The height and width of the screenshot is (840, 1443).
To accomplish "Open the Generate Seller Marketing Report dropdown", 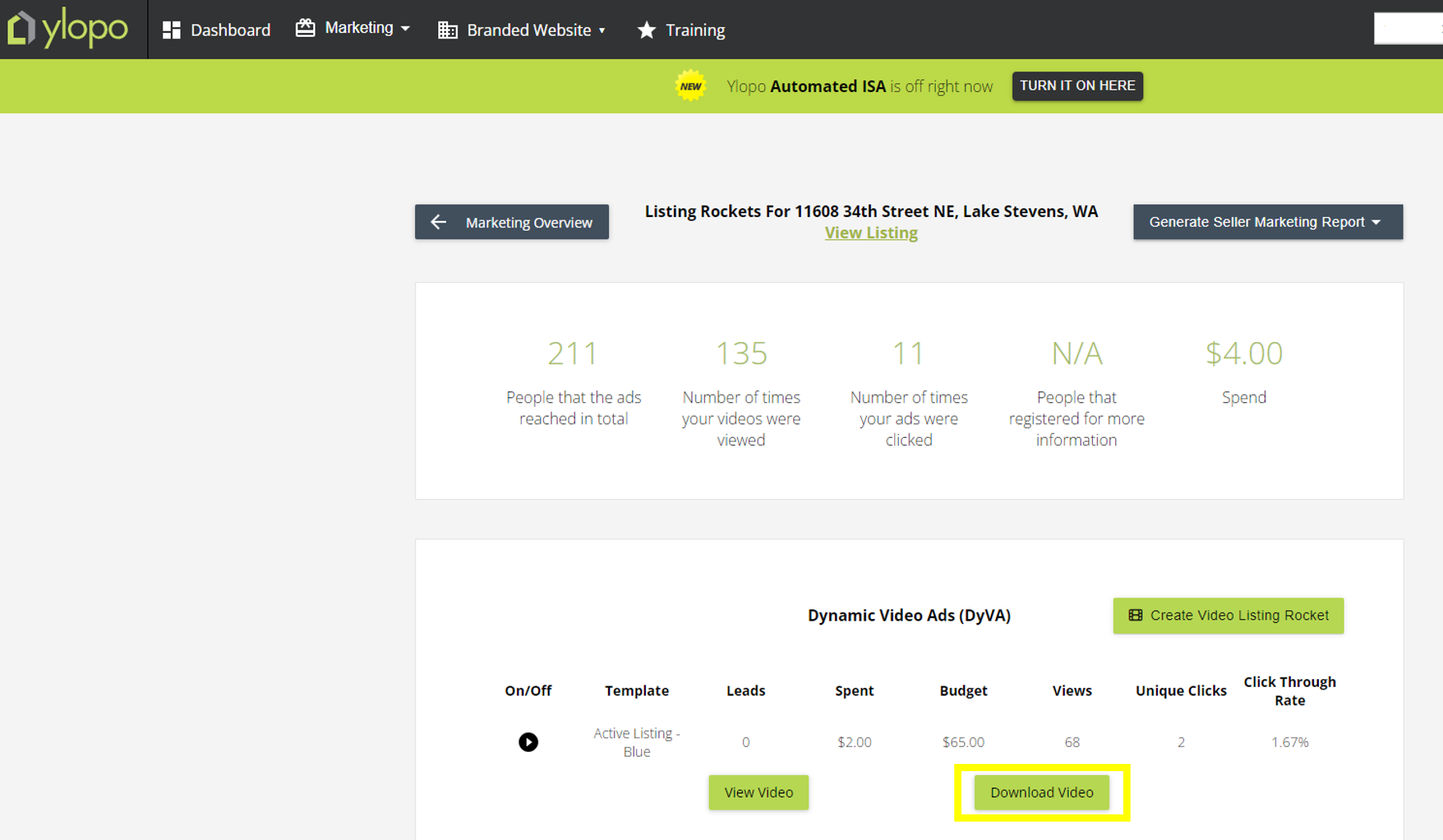I will (1267, 222).
